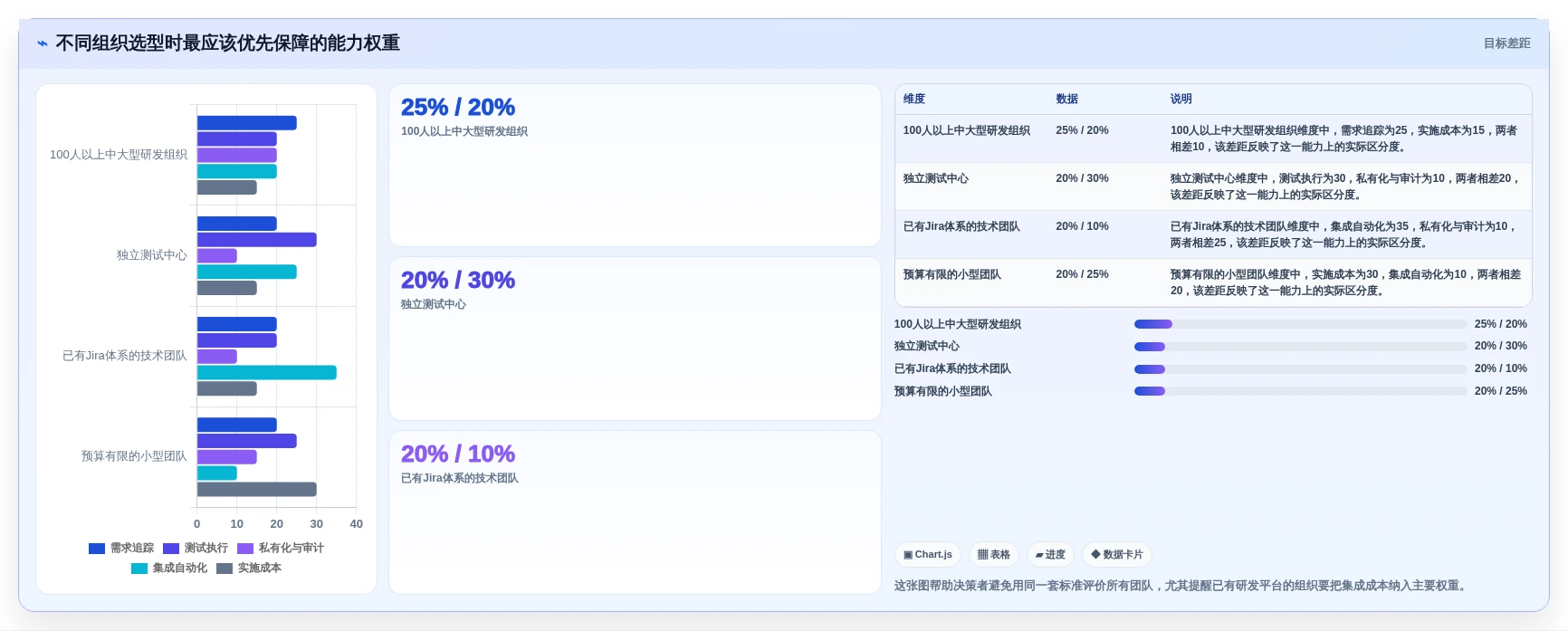Click the 20% / 30% data card value

[x=458, y=280]
